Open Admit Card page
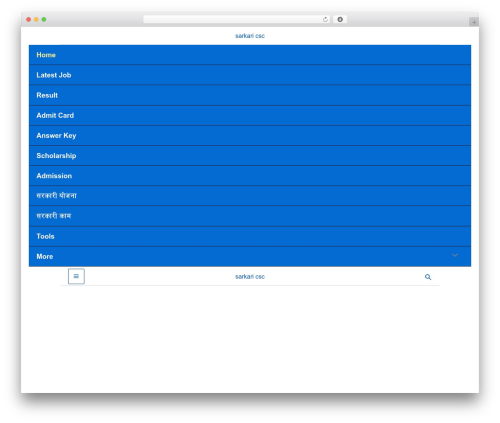The image size is (500, 423). click(x=250, y=115)
